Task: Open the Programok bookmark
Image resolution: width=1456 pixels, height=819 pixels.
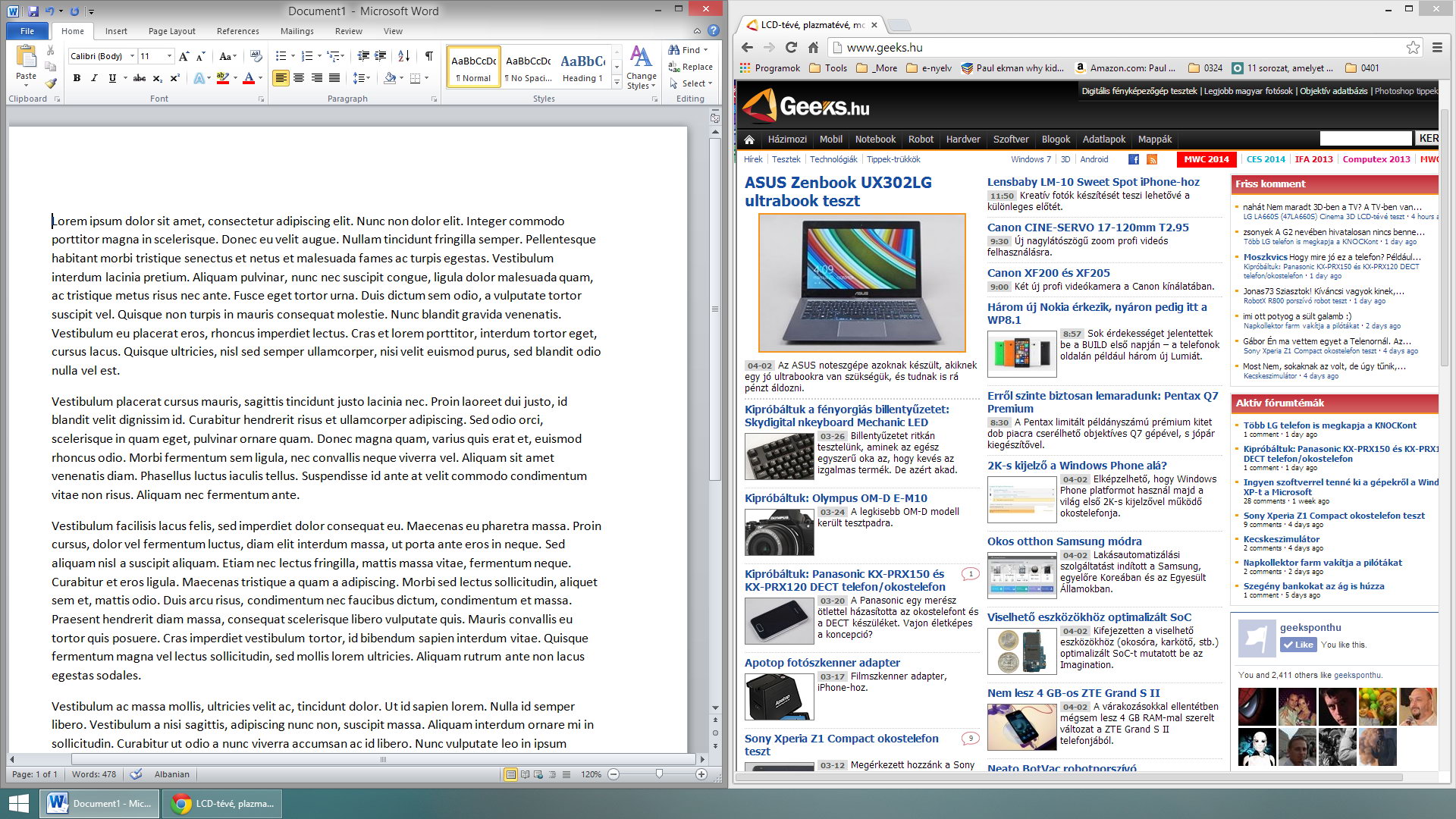Action: point(770,68)
